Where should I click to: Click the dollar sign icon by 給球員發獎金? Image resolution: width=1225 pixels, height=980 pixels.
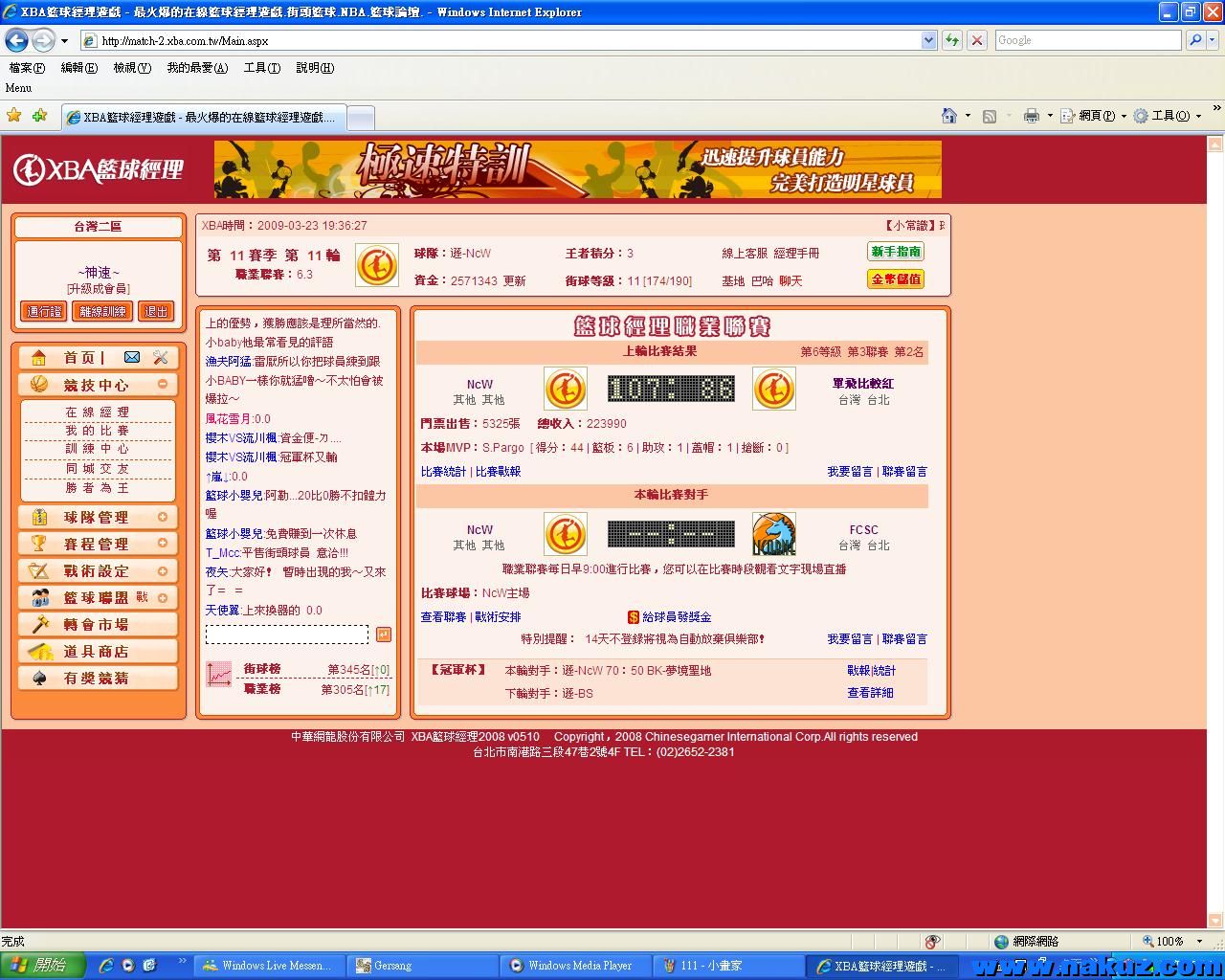click(x=633, y=617)
